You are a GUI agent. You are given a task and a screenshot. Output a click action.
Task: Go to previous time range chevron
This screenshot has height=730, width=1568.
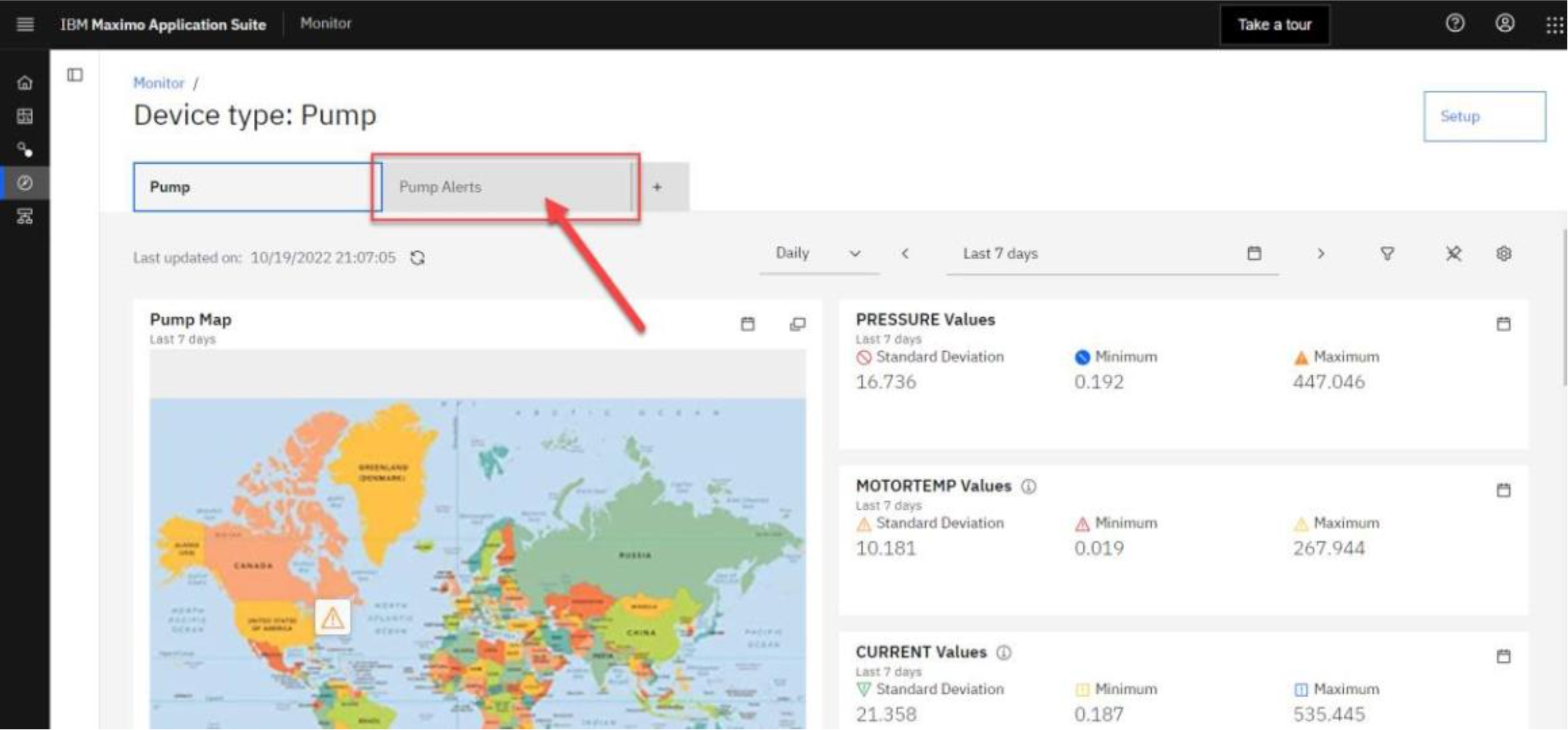[905, 254]
